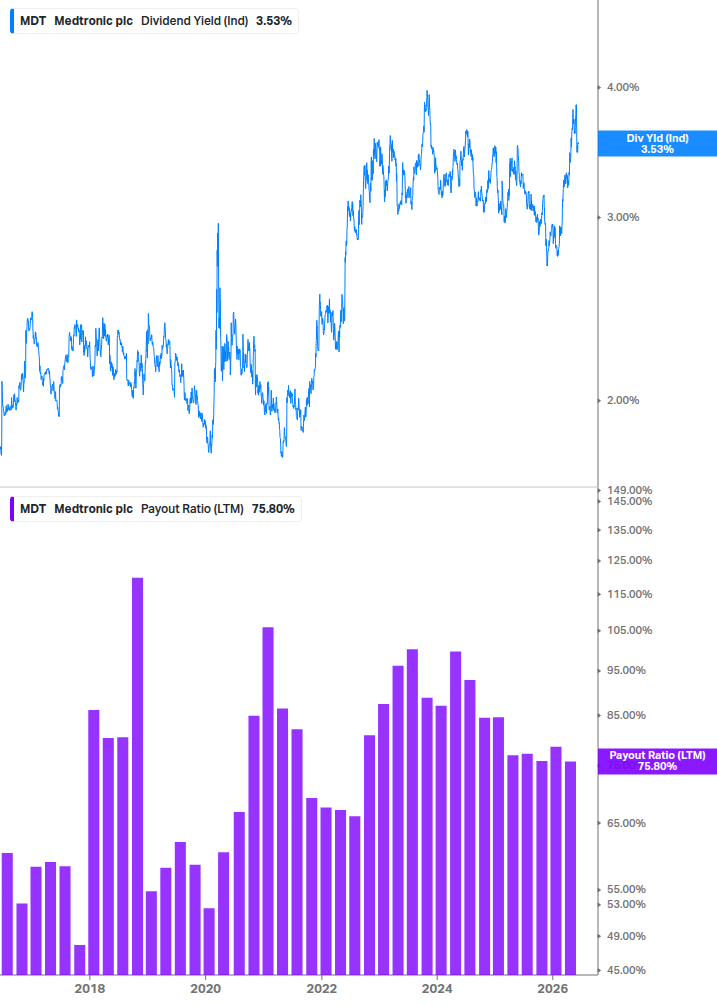Viewport: 717px width, 1005px height.
Task: Click the purple Payout Ratio (LTM) 75.80% tag
Action: pyautogui.click(x=657, y=761)
